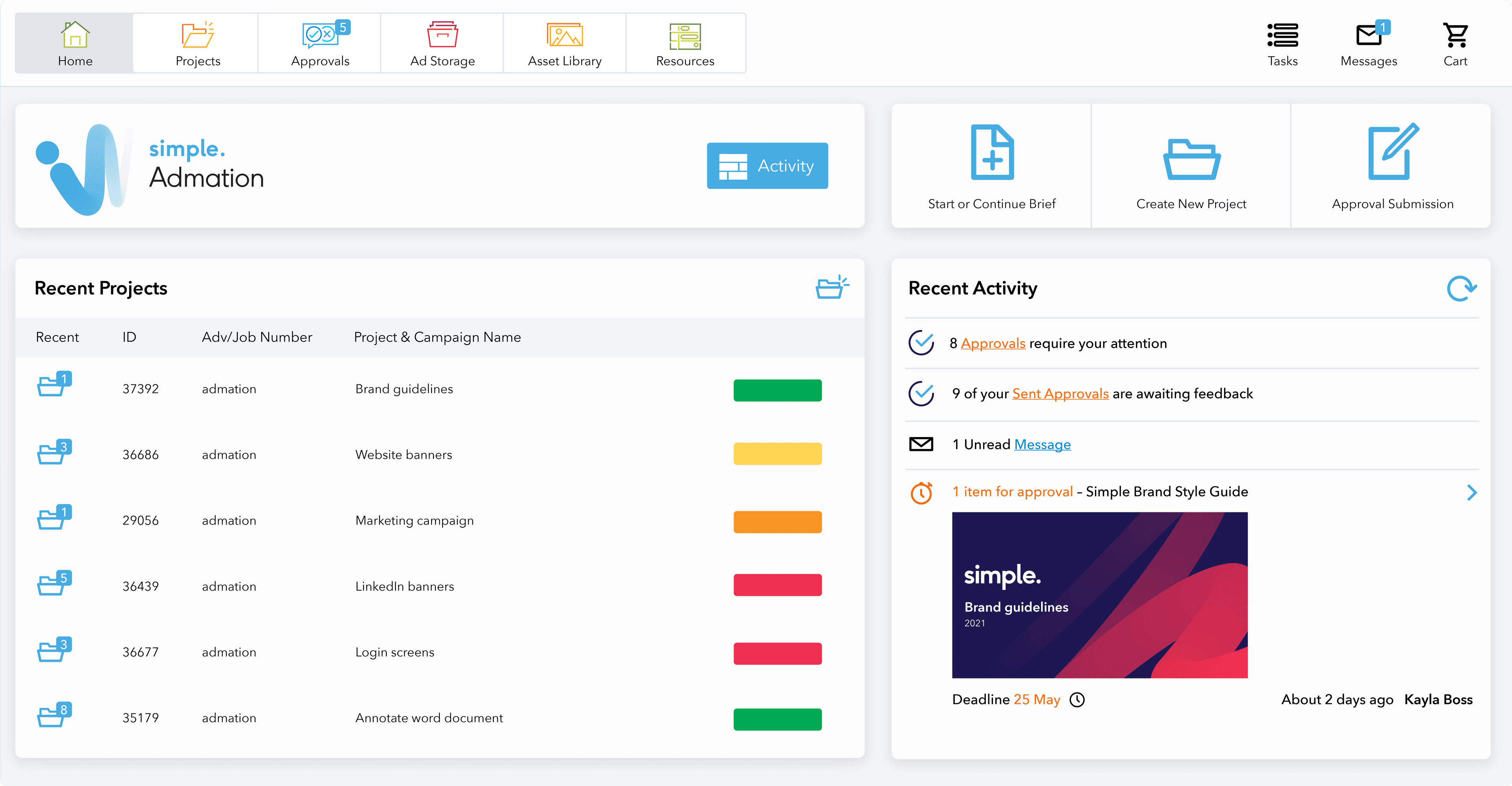The width and height of the screenshot is (1512, 786).
Task: Expand the item for approval chevron arrow
Action: 1471,493
